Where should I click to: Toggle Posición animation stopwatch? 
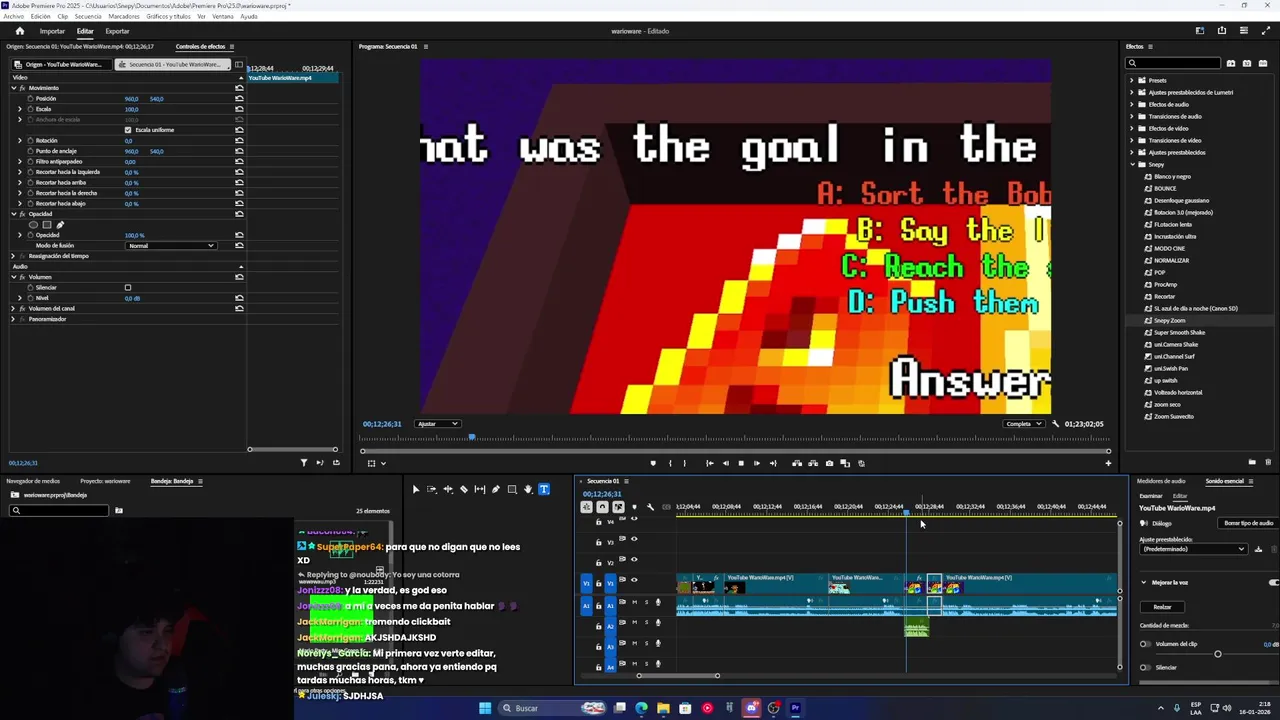pos(30,98)
